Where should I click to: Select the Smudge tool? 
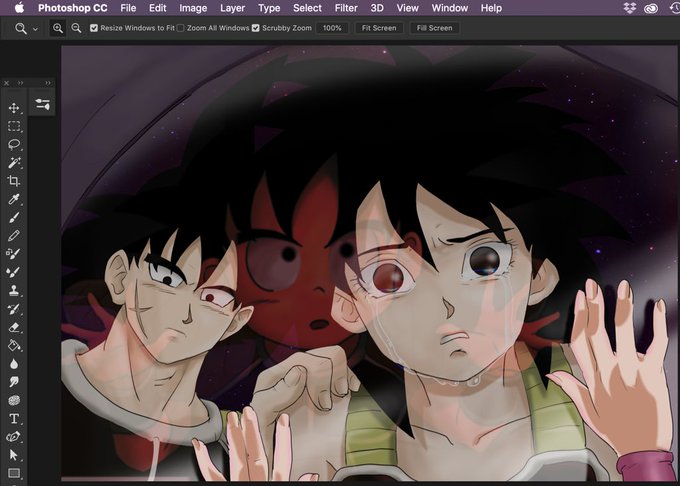point(14,382)
